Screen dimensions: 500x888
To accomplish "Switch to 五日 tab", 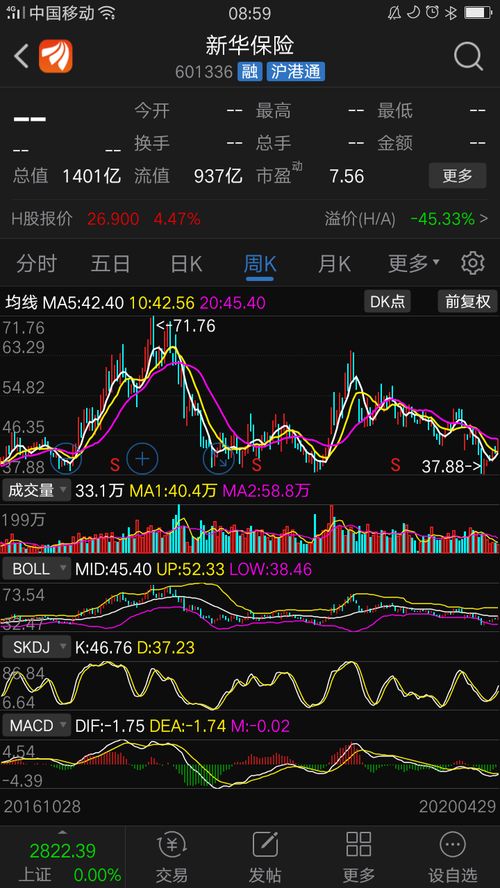I will 110,264.
